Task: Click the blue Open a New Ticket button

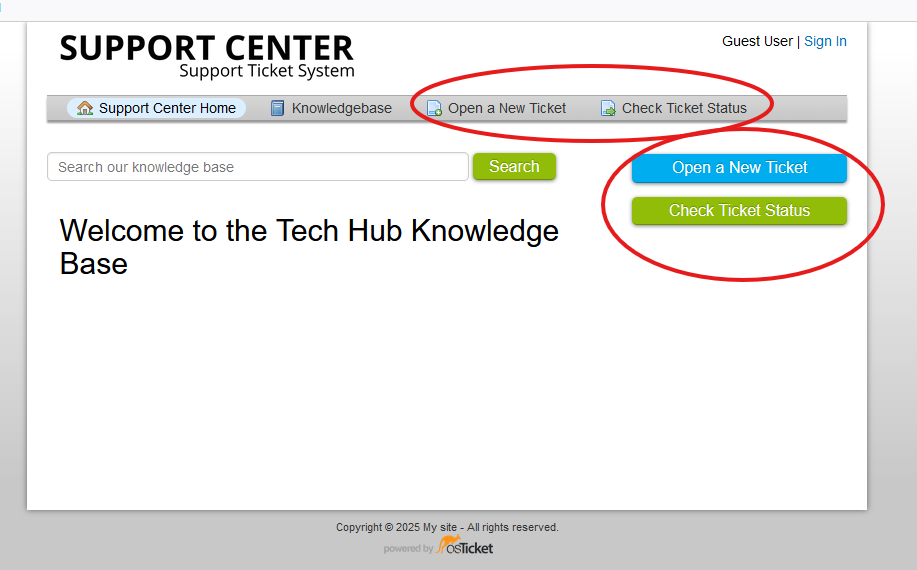Action: tap(739, 168)
